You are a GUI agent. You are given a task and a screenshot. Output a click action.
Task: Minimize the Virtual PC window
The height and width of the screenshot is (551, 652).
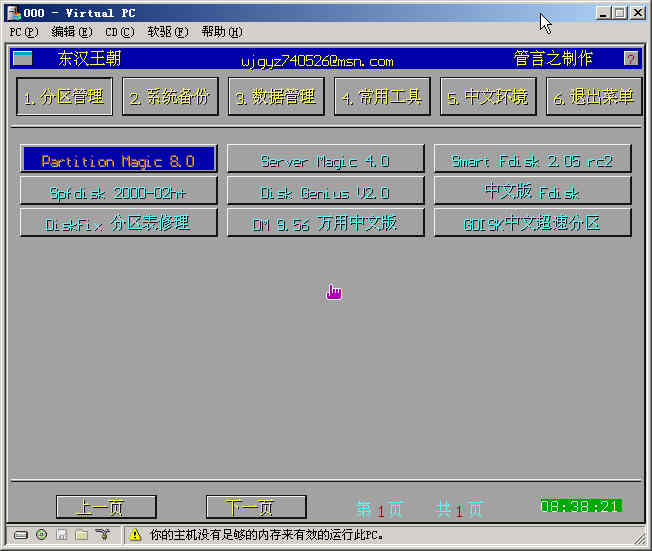(x=603, y=13)
